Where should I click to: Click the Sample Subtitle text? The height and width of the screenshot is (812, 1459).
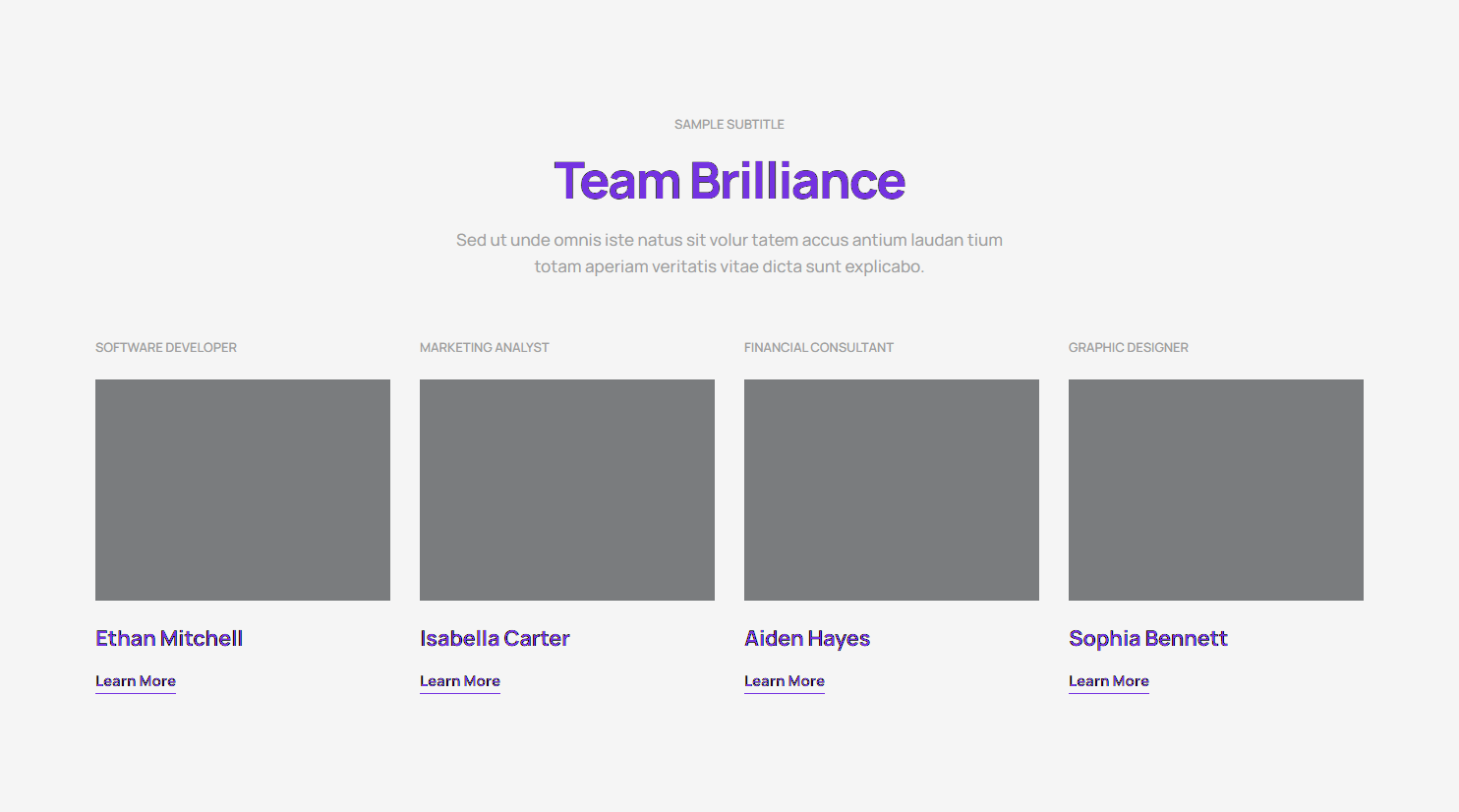point(729,125)
